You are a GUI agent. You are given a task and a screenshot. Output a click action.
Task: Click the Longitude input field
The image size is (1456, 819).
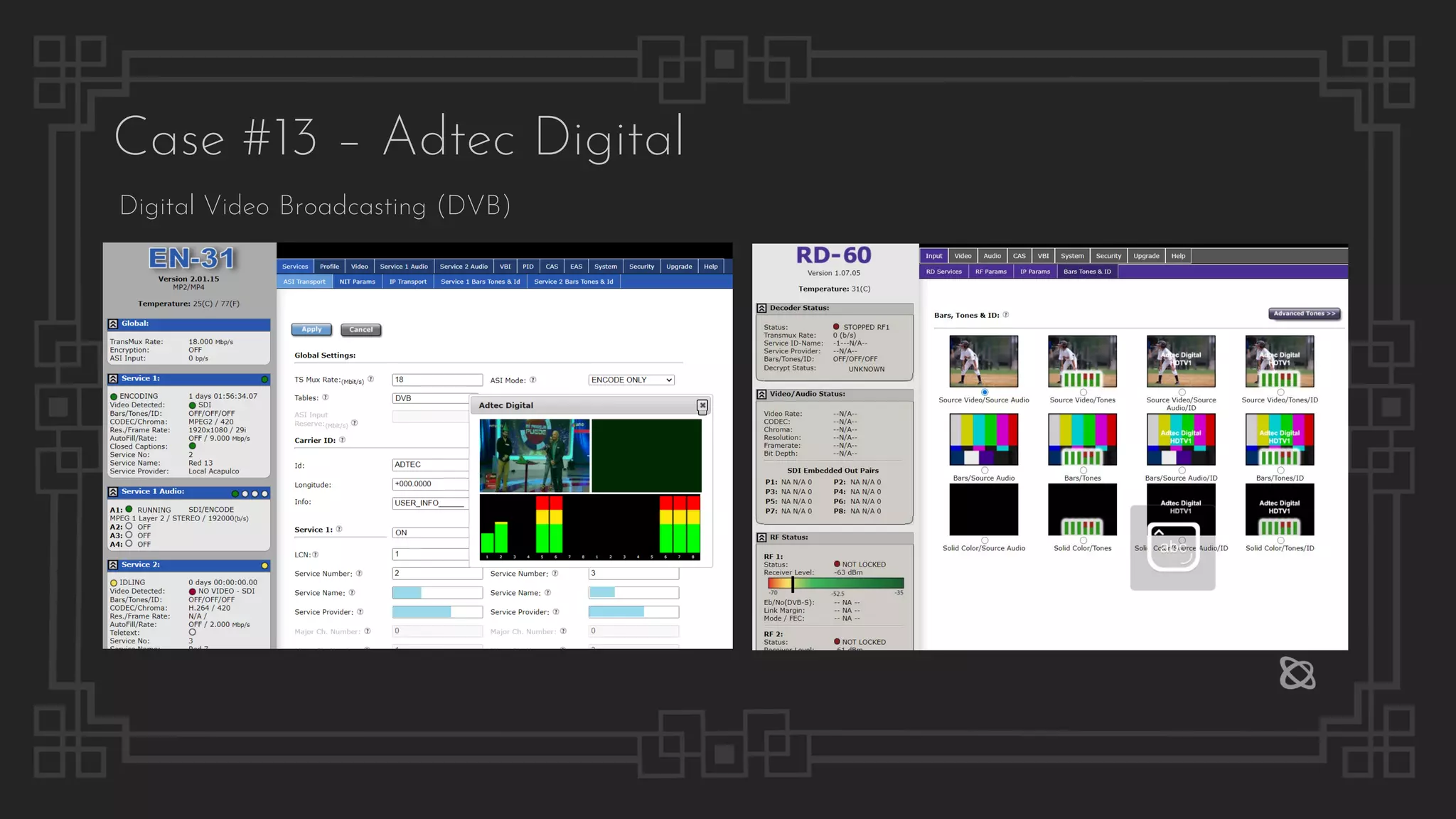click(x=431, y=484)
